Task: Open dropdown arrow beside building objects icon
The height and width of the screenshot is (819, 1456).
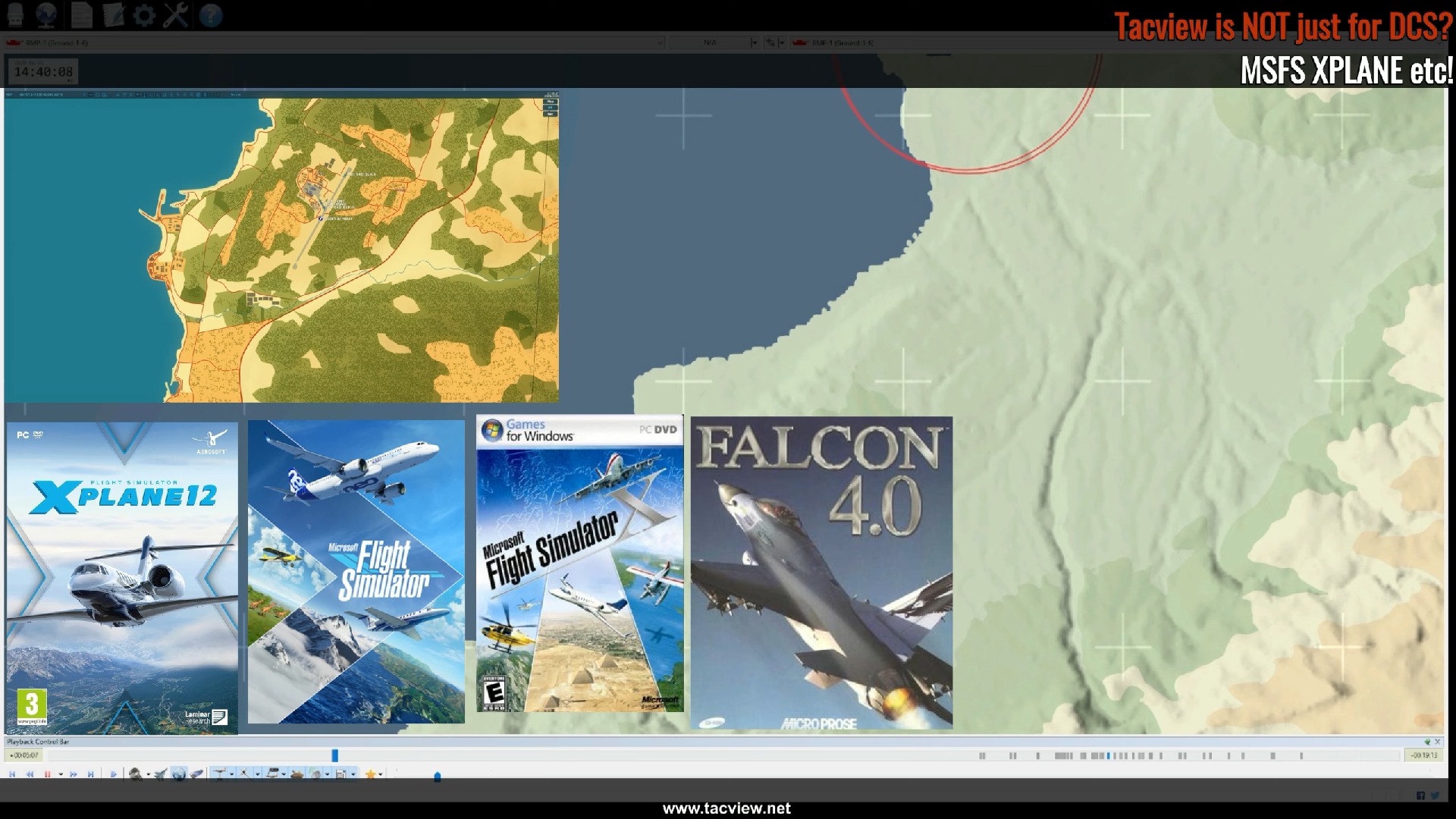Action: pos(353,774)
